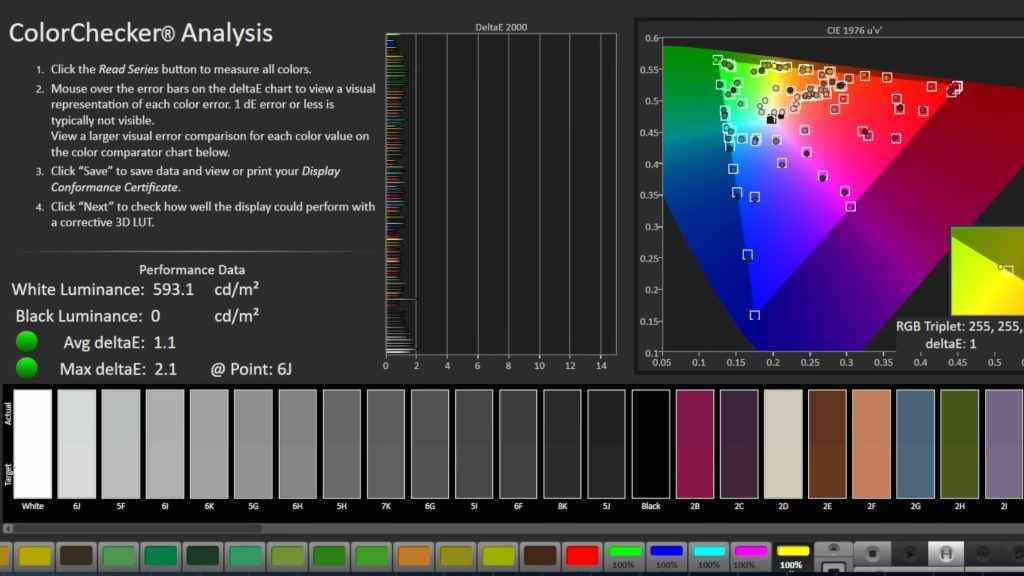
Task: Click the highlighted light-gray button in bottom toolbar
Action: click(x=946, y=554)
